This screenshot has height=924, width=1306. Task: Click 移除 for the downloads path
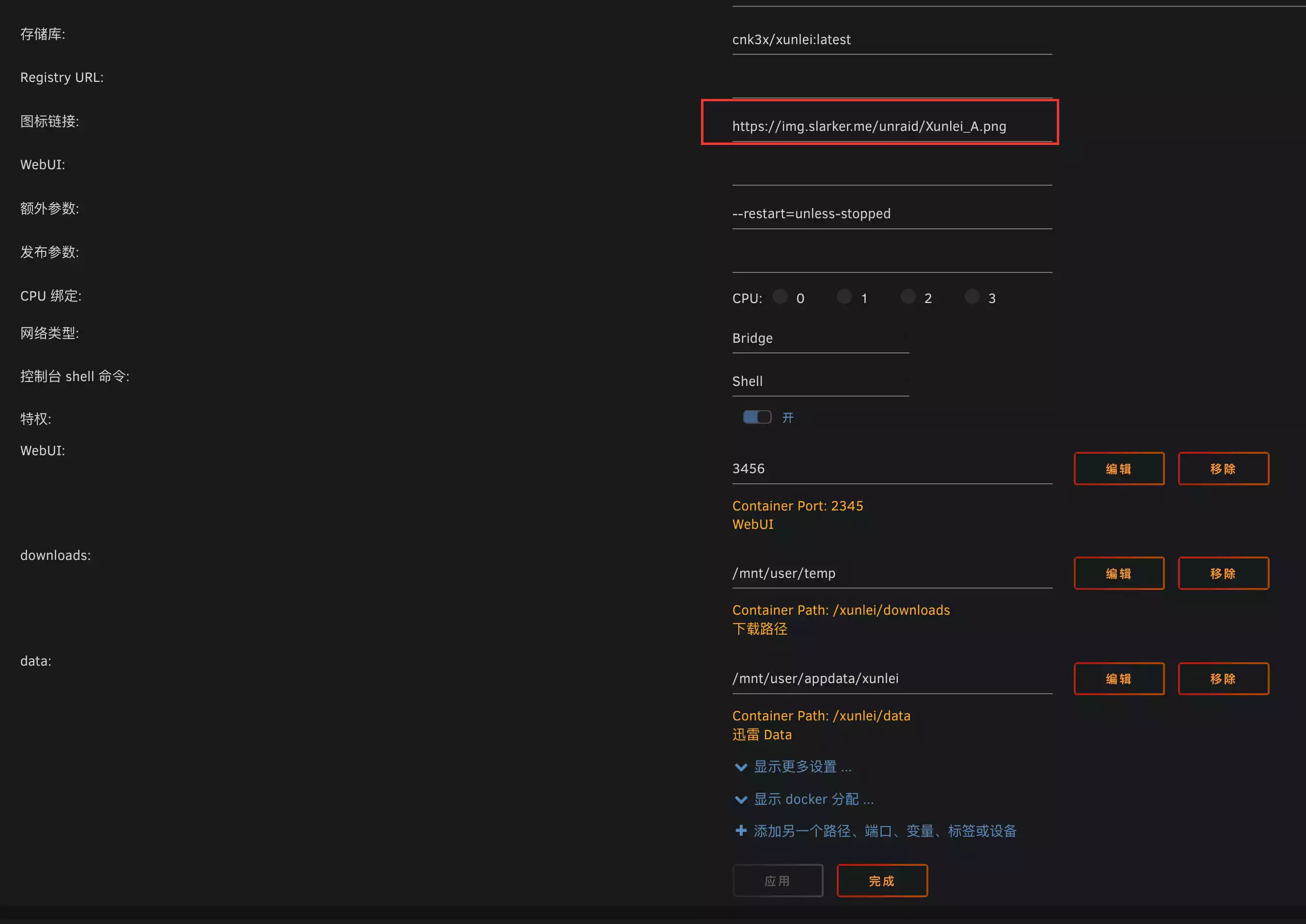(x=1223, y=574)
